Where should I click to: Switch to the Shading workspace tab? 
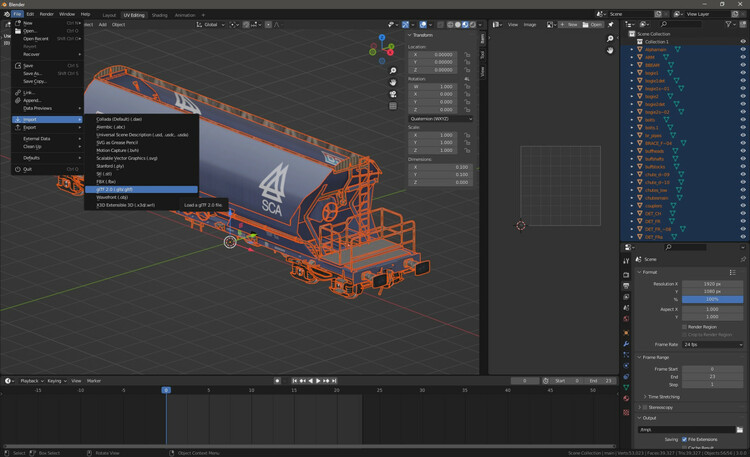click(x=160, y=15)
